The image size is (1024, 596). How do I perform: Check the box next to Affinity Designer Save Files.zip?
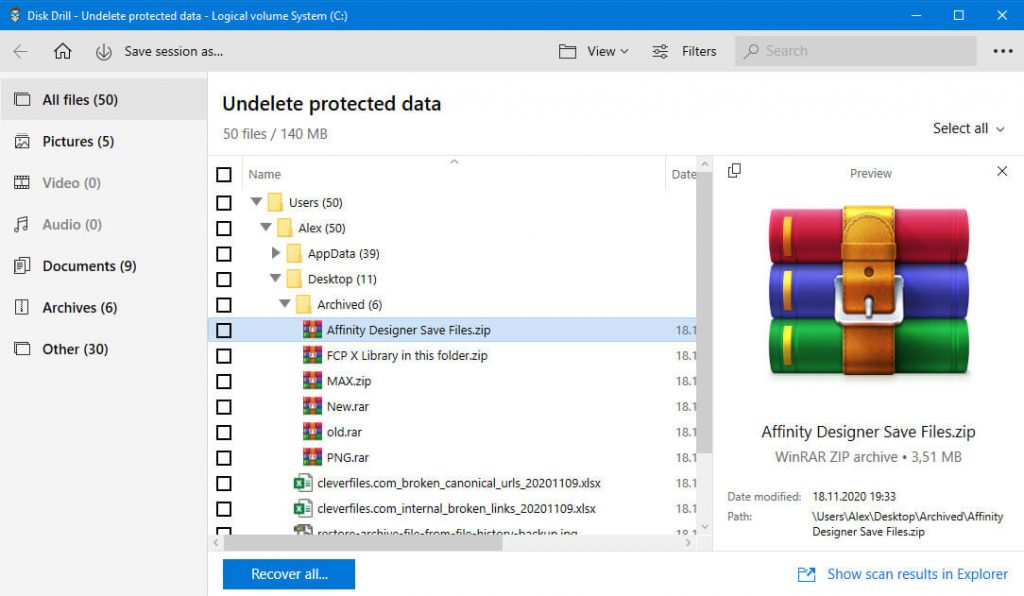pyautogui.click(x=223, y=330)
